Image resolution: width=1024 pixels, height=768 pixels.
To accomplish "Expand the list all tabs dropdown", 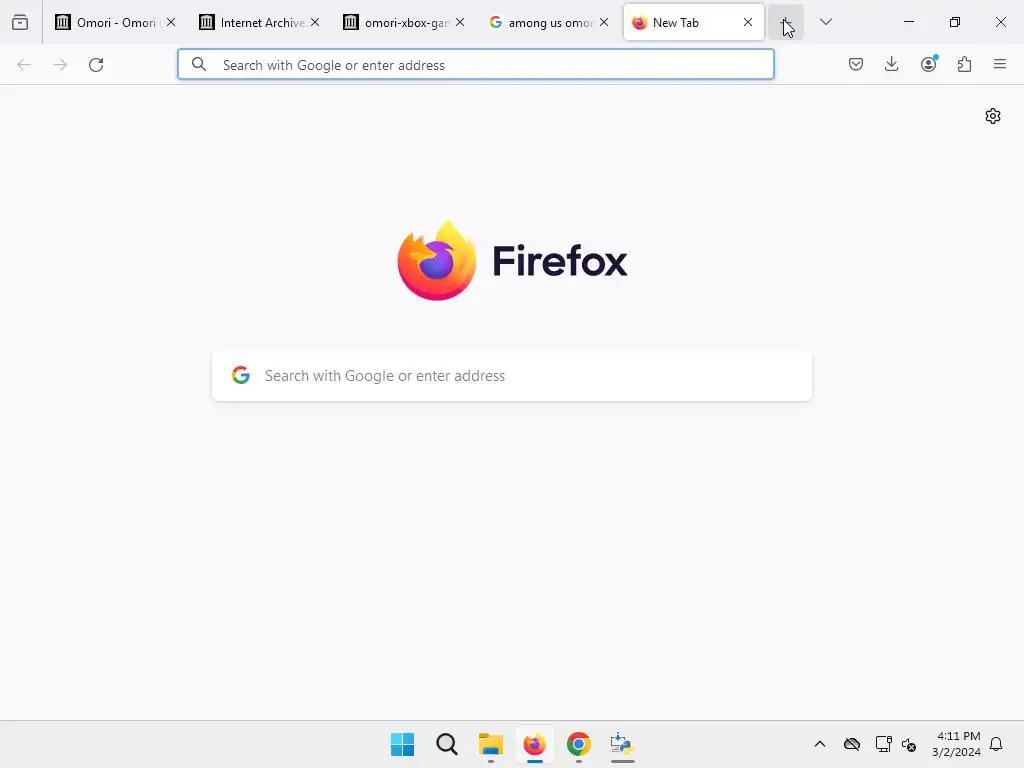I will (825, 22).
